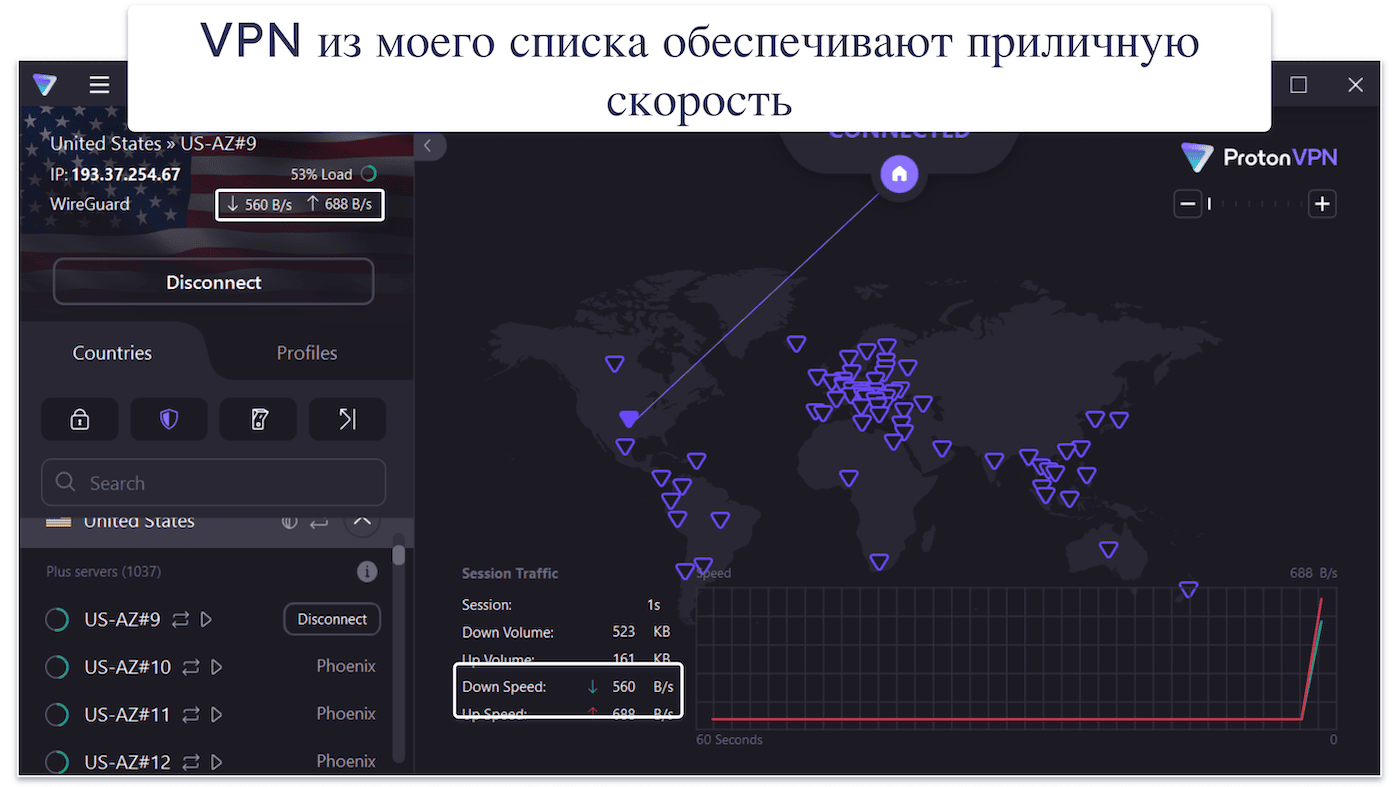Click the United States » US-AZ#9 heading
1400x787 pixels.
(x=153, y=144)
